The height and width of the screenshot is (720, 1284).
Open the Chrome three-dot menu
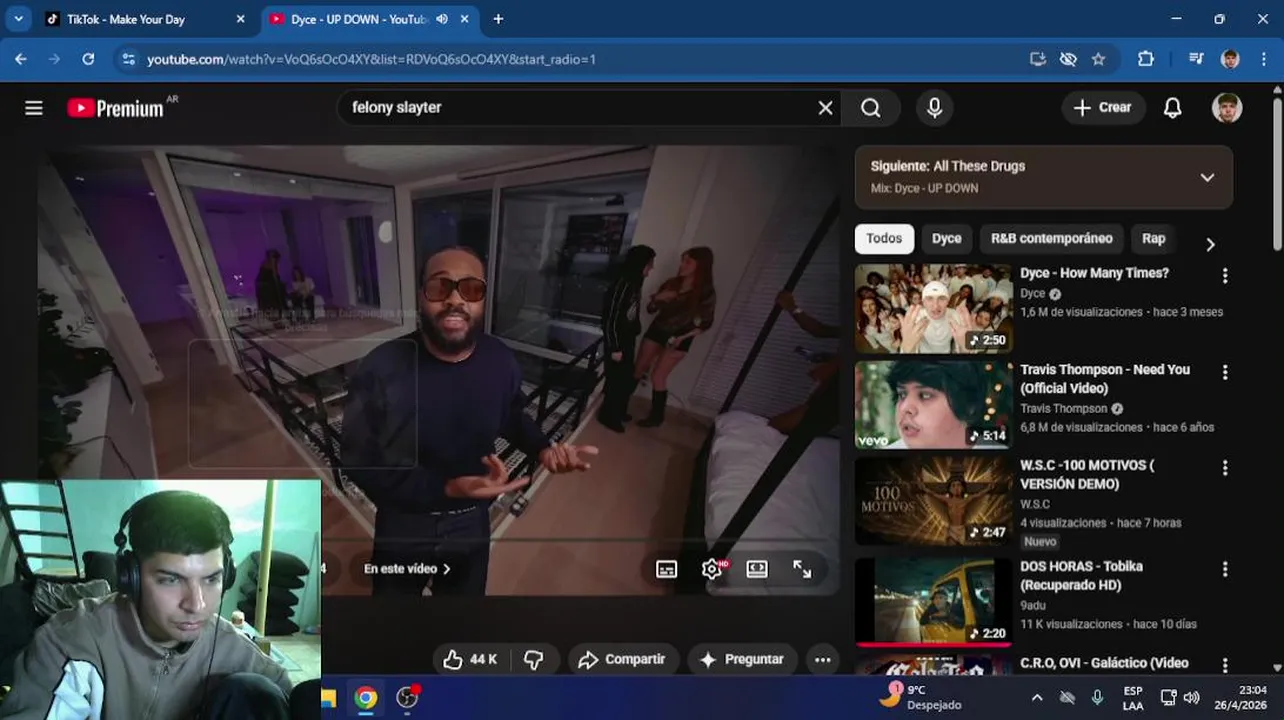tap(1262, 59)
